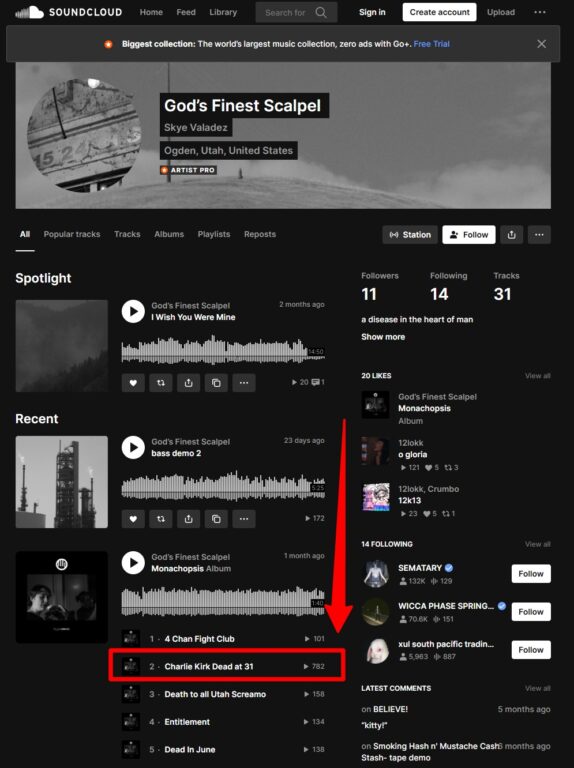The image size is (574, 768).
Task: Click the Create account button
Action: tap(439, 12)
